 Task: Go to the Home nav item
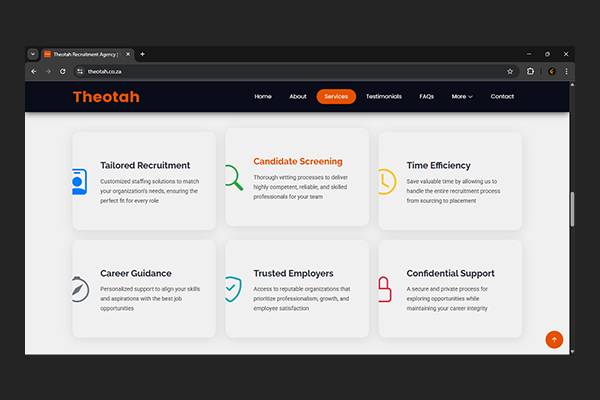point(263,96)
